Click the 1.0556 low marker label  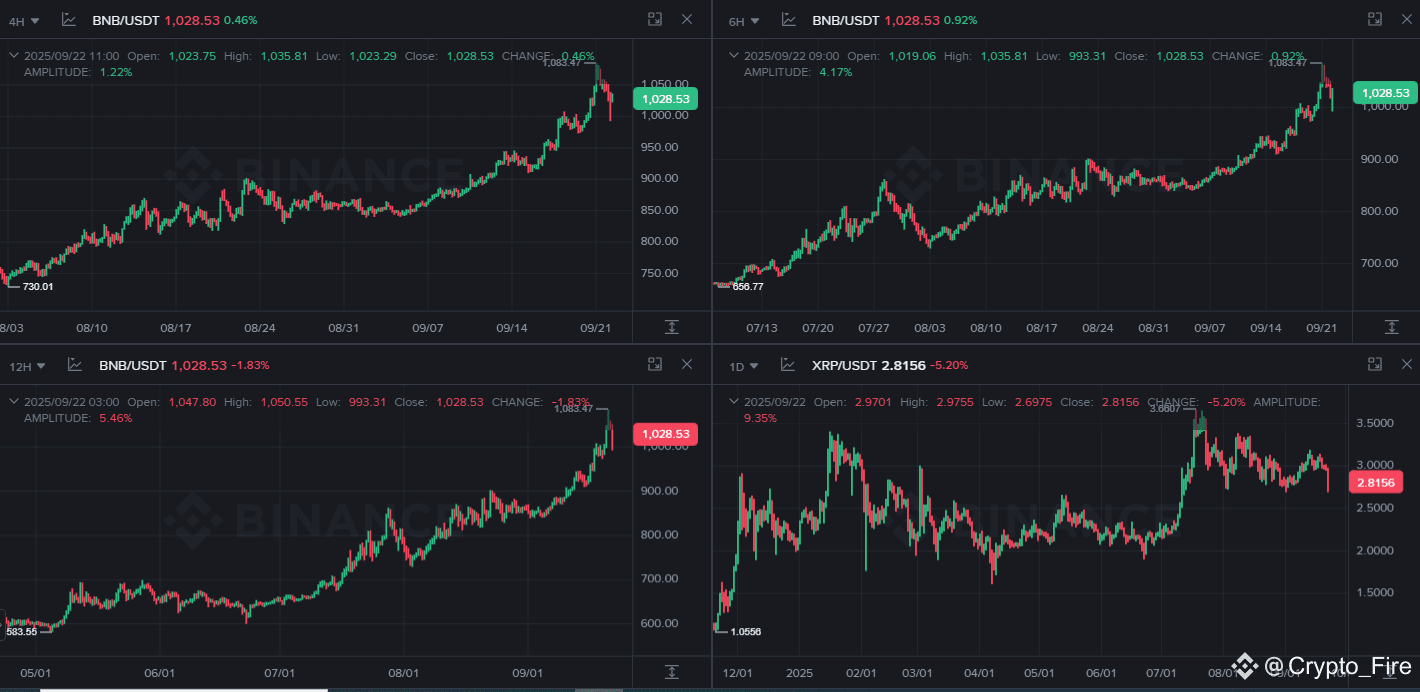746,632
